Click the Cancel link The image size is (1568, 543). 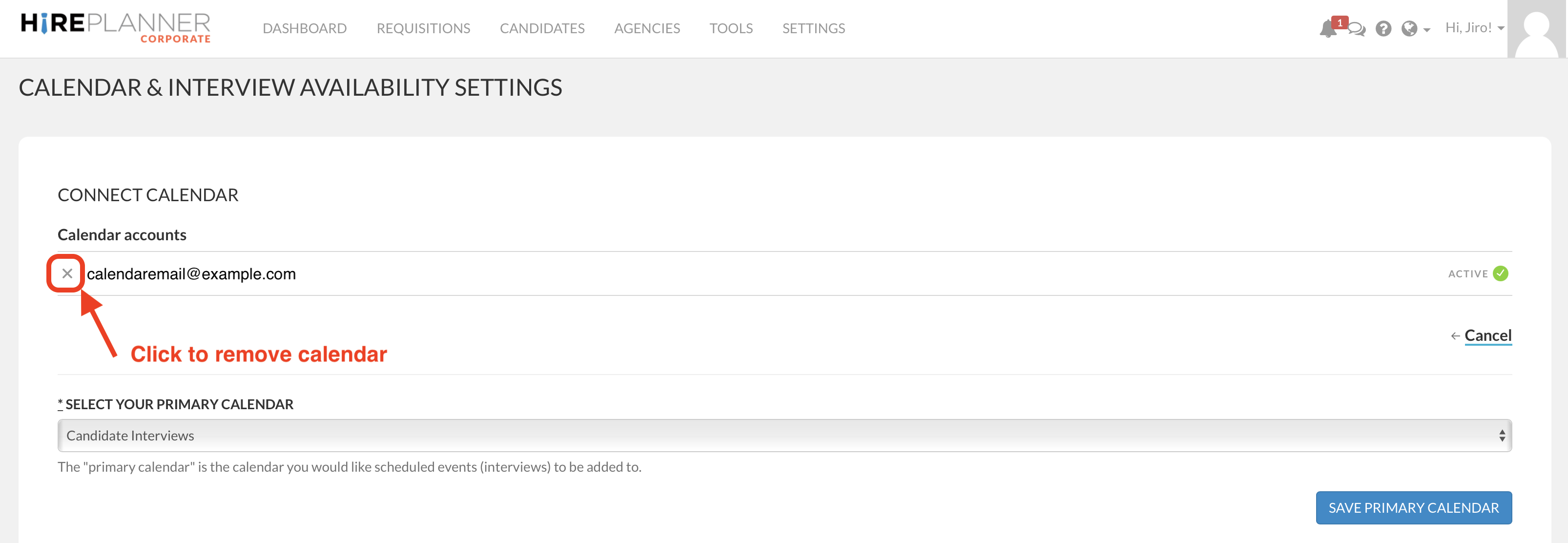point(1487,335)
